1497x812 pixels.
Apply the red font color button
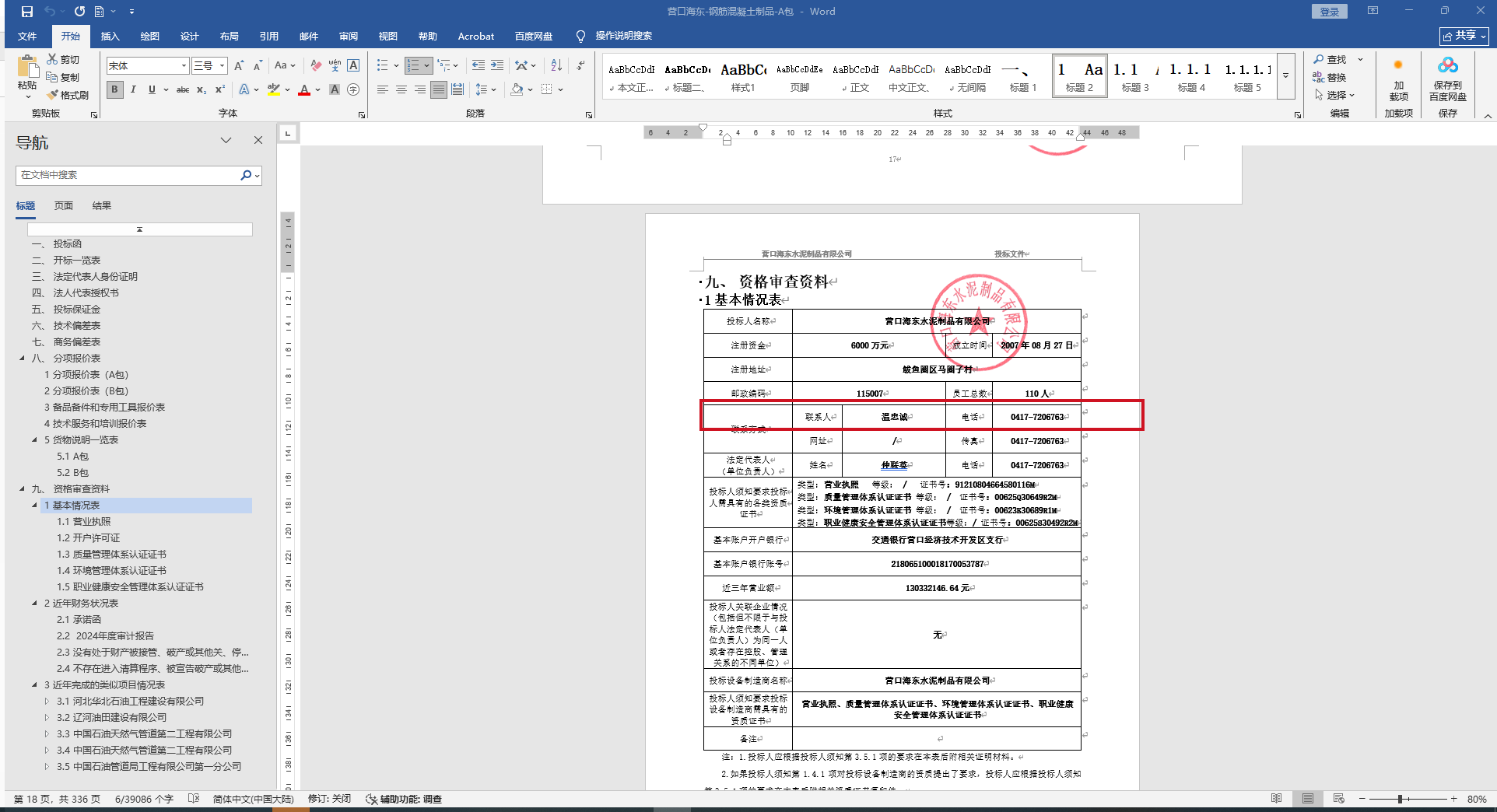304,89
